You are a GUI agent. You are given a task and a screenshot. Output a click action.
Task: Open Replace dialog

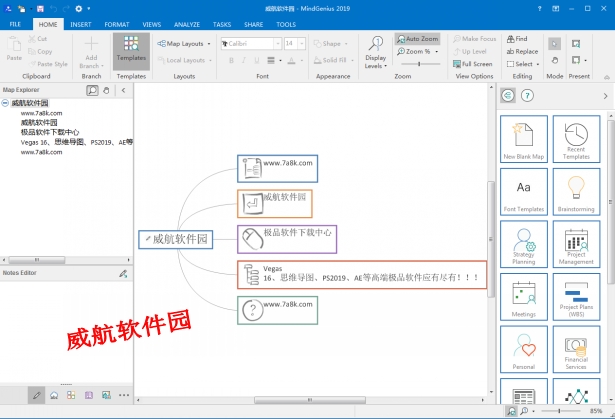[522, 51]
